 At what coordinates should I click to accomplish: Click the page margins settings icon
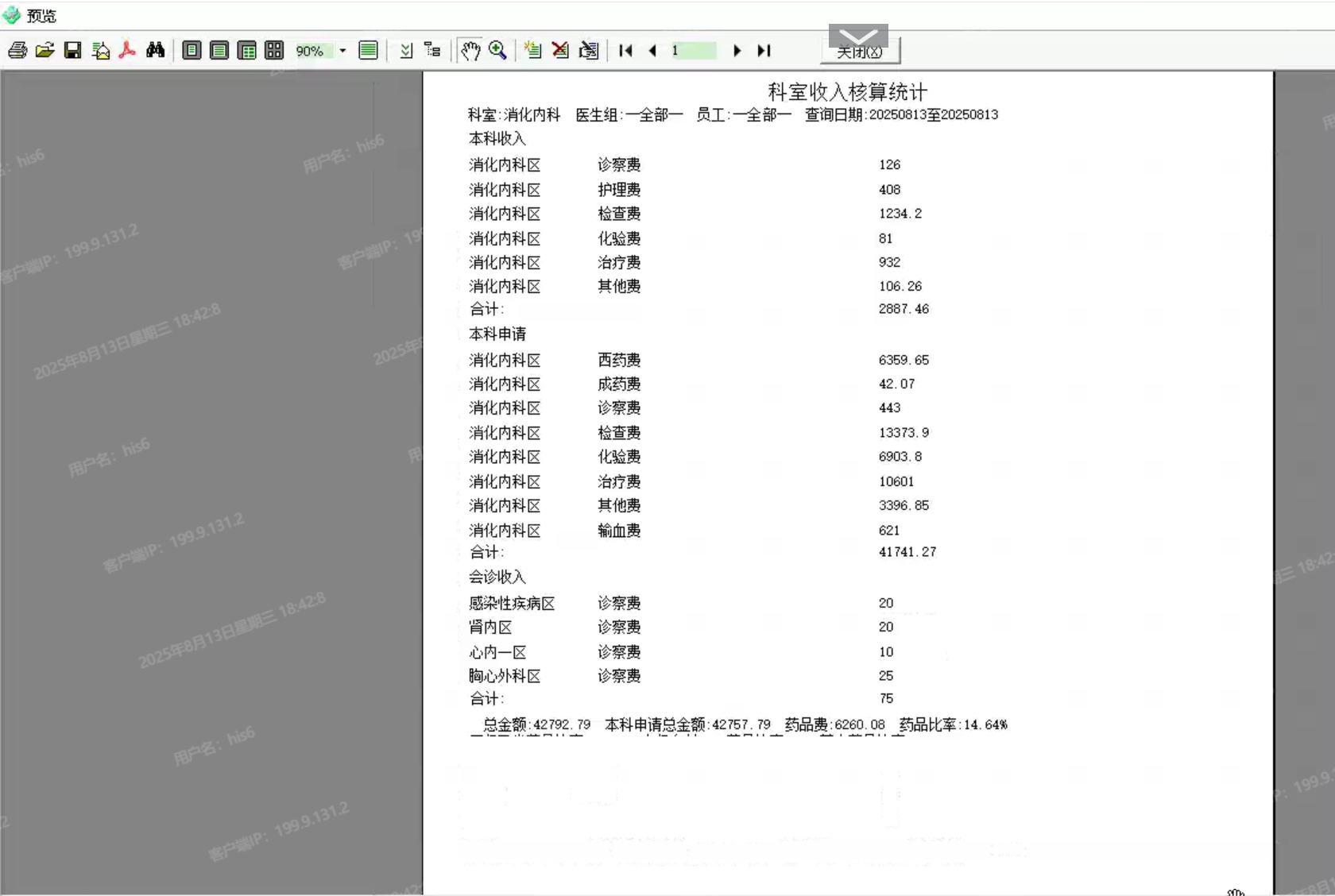pyautogui.click(x=406, y=51)
